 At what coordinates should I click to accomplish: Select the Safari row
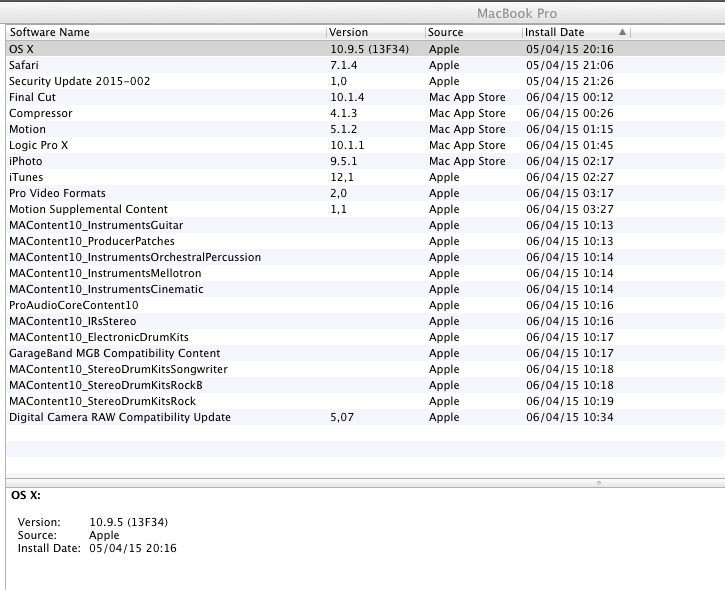pyautogui.click(x=366, y=65)
